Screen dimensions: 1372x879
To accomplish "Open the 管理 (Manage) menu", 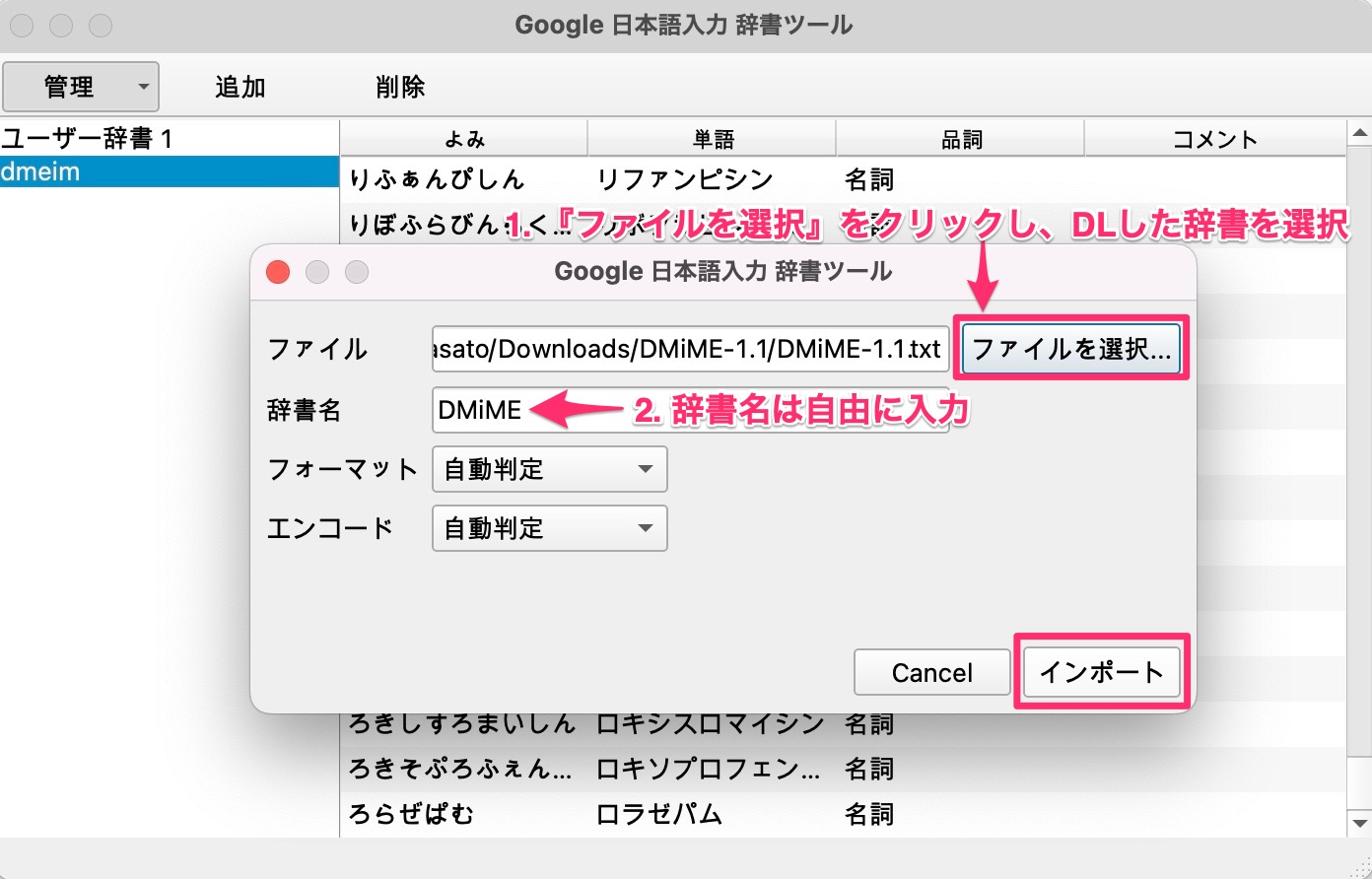I will 79,87.
